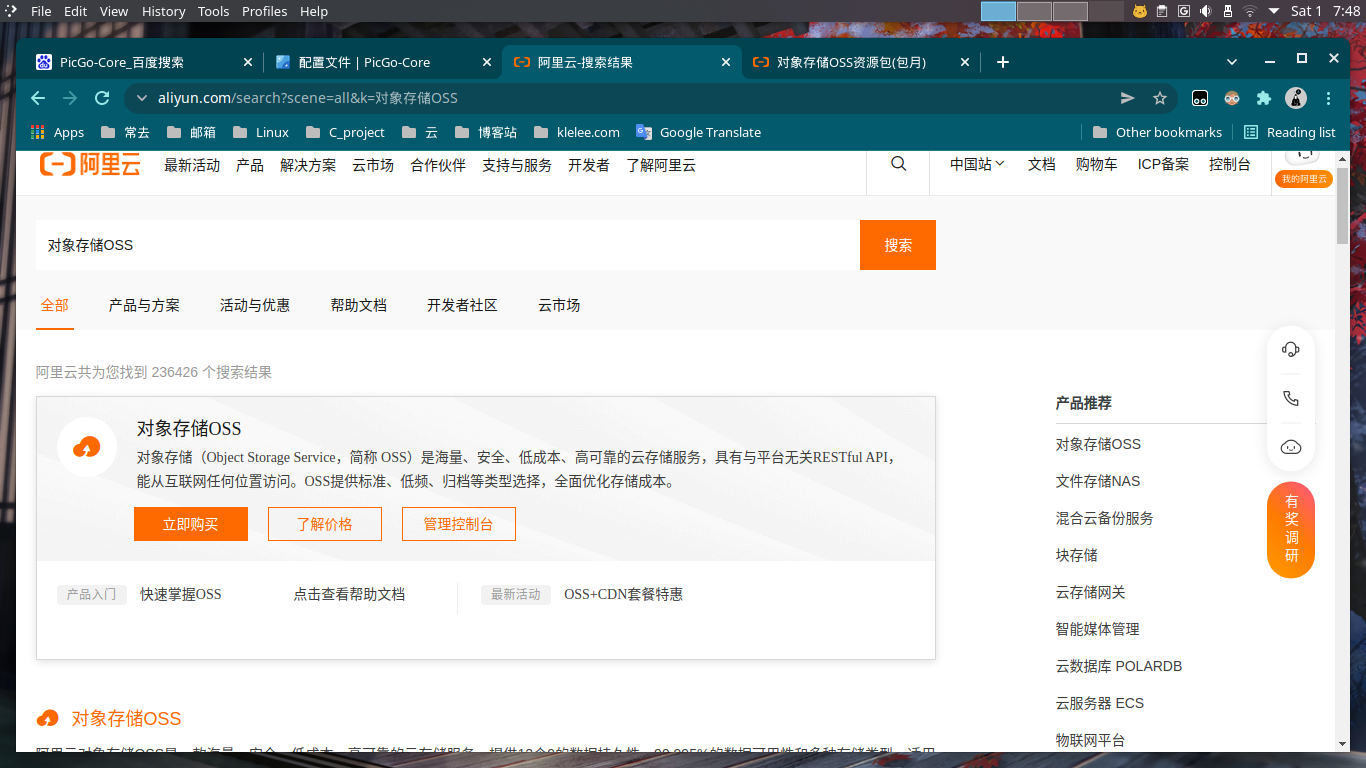The height and width of the screenshot is (768, 1366).
Task: Reload the current page
Action: click(102, 98)
